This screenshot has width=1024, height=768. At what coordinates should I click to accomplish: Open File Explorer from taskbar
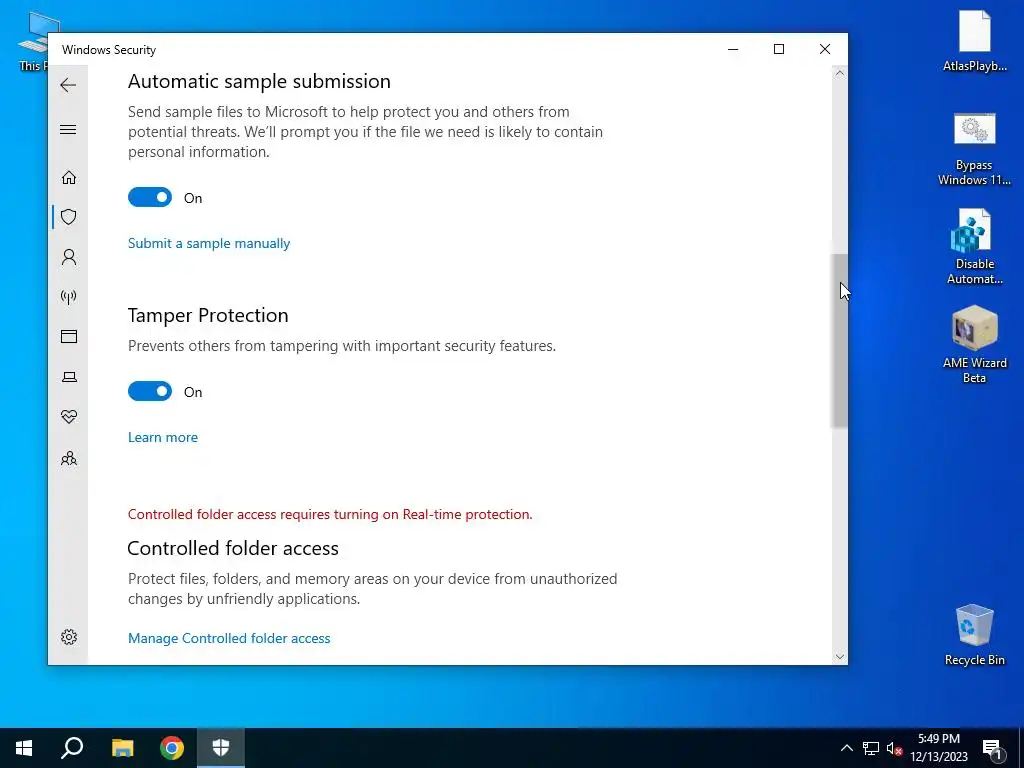coord(122,748)
